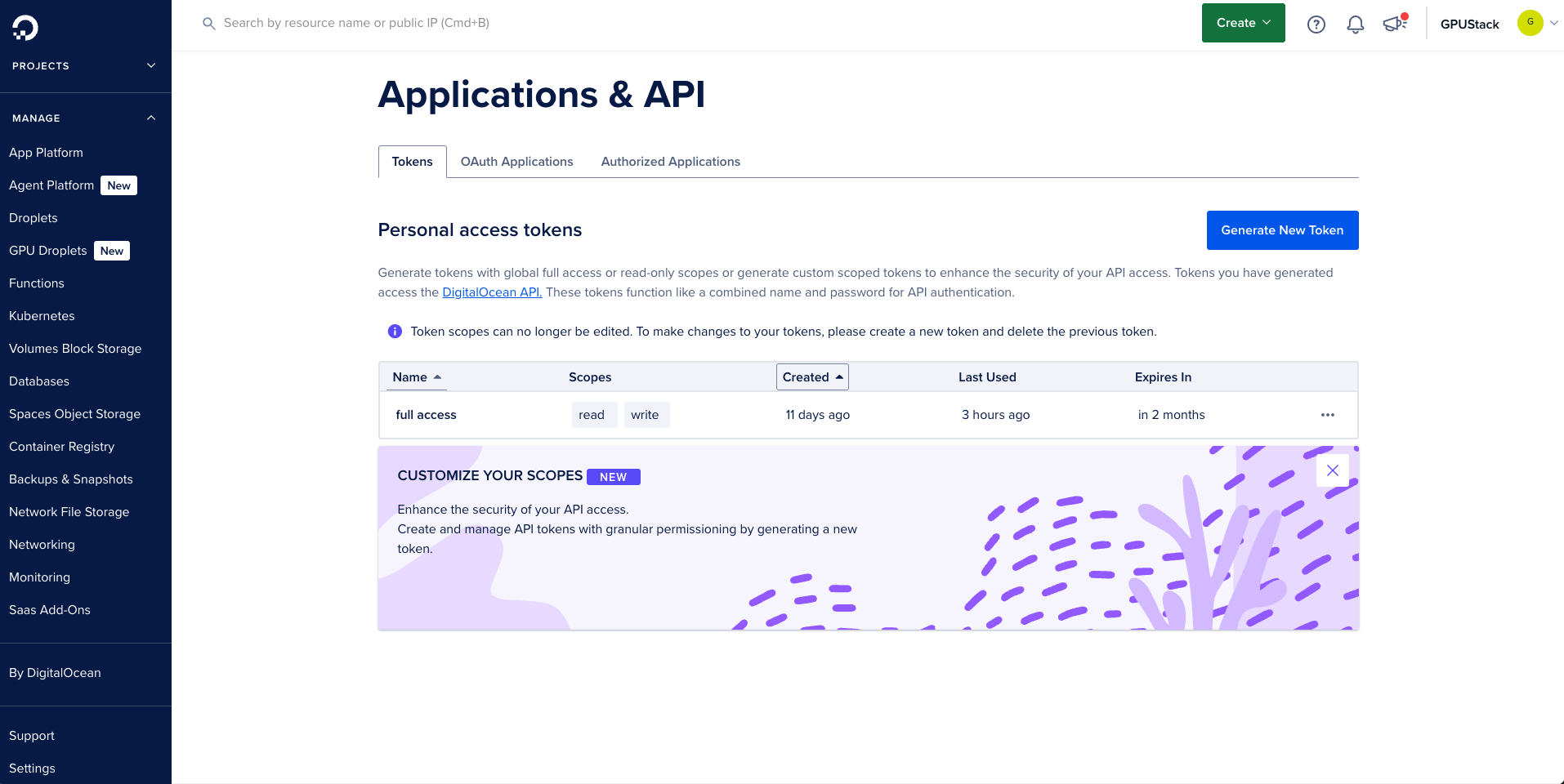1564x784 pixels.
Task: Go to Spaces Object Storage
Action: coord(74,414)
